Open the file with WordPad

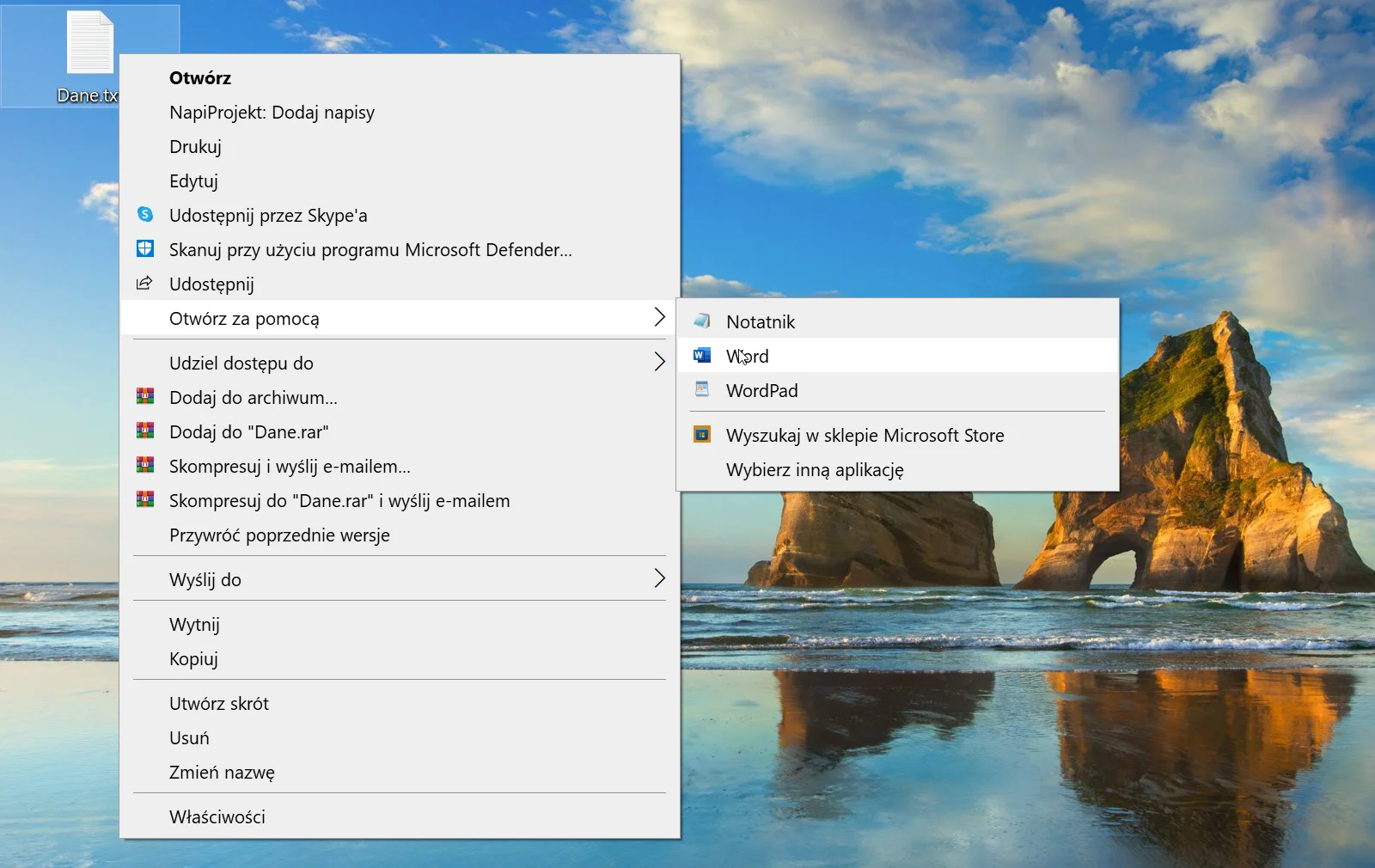[x=897, y=390]
